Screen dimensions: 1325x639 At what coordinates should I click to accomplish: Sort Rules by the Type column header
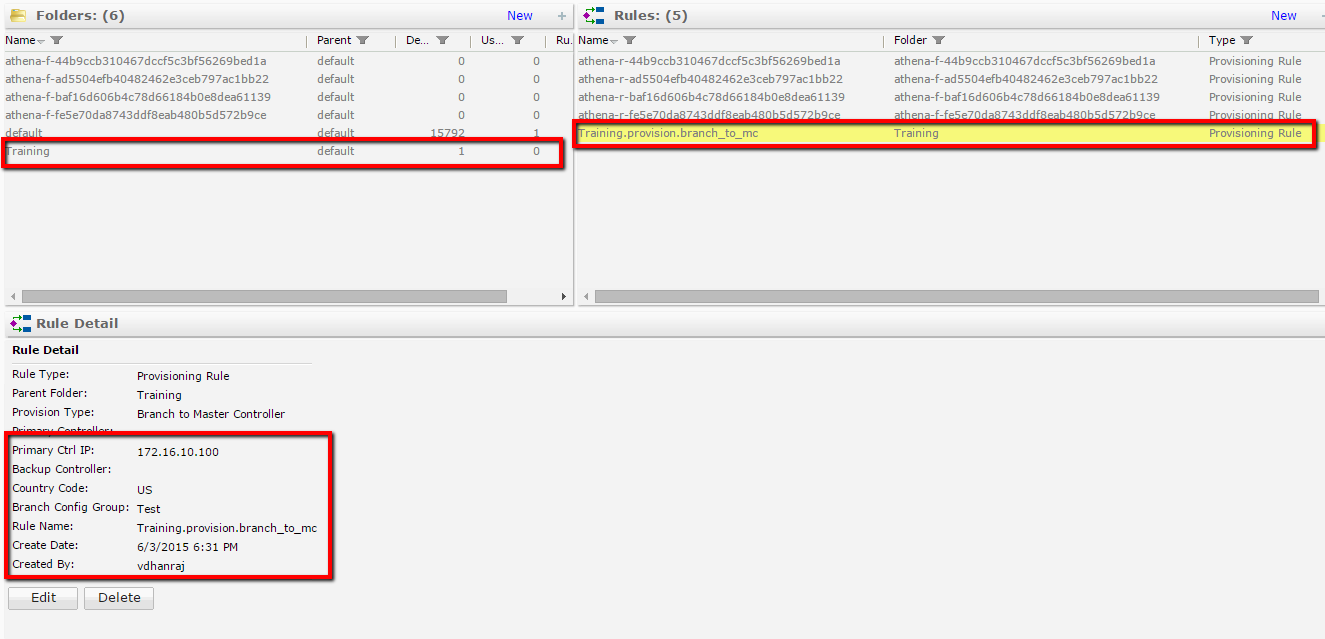[x=1222, y=41]
